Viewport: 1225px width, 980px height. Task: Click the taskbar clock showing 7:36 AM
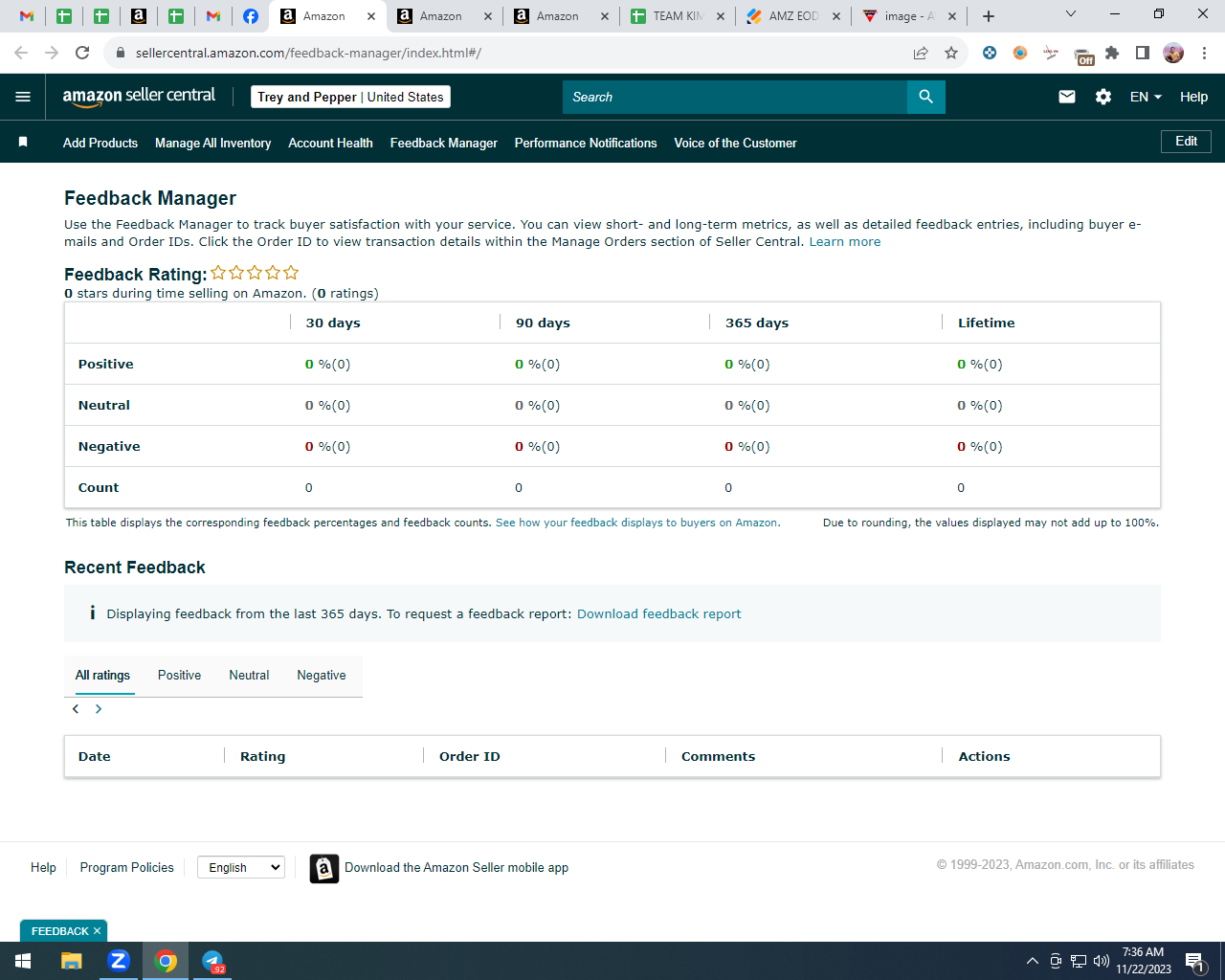[1144, 961]
